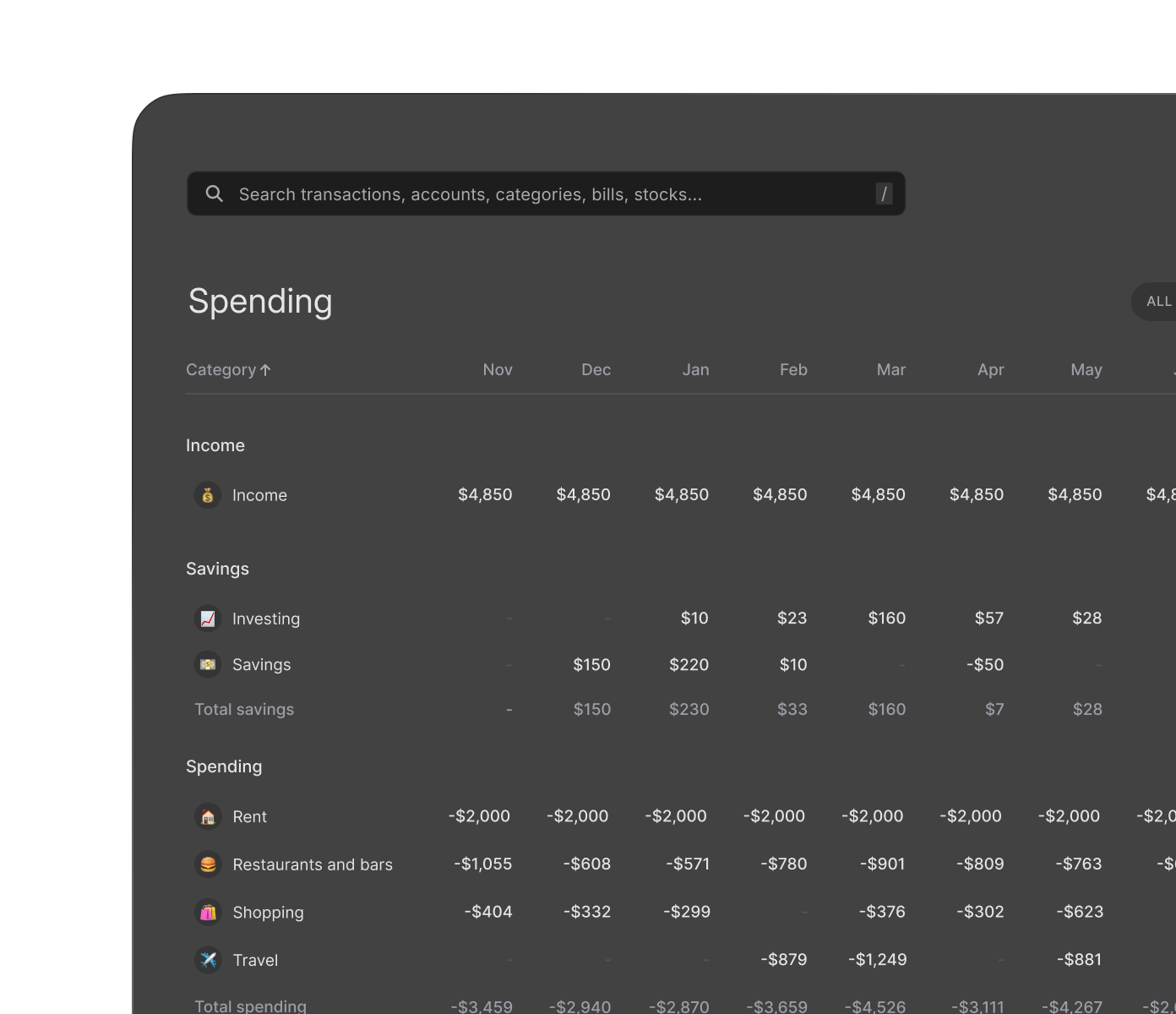The image size is (1176, 1014).
Task: Open the Investing category row
Action: [265, 619]
